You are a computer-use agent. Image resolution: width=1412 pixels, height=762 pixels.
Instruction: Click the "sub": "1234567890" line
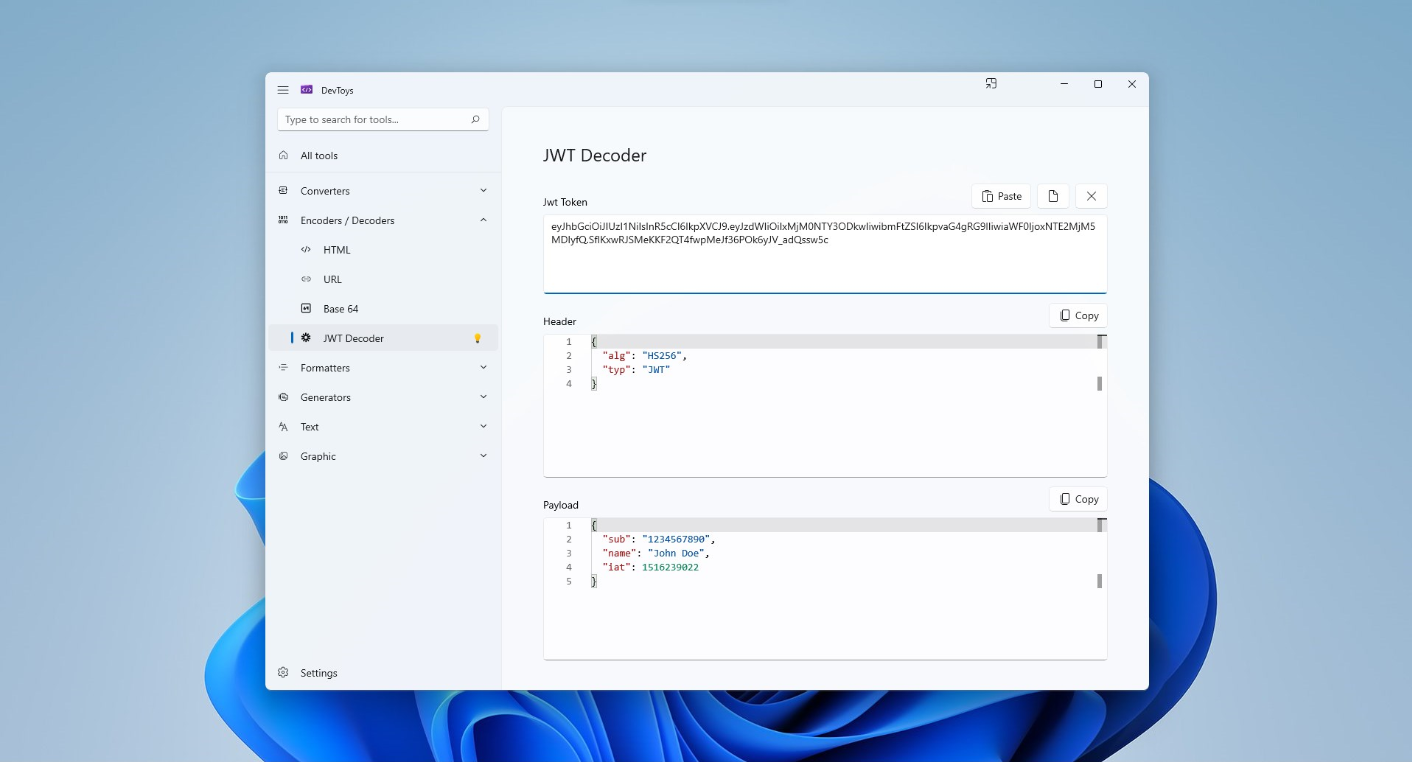659,539
